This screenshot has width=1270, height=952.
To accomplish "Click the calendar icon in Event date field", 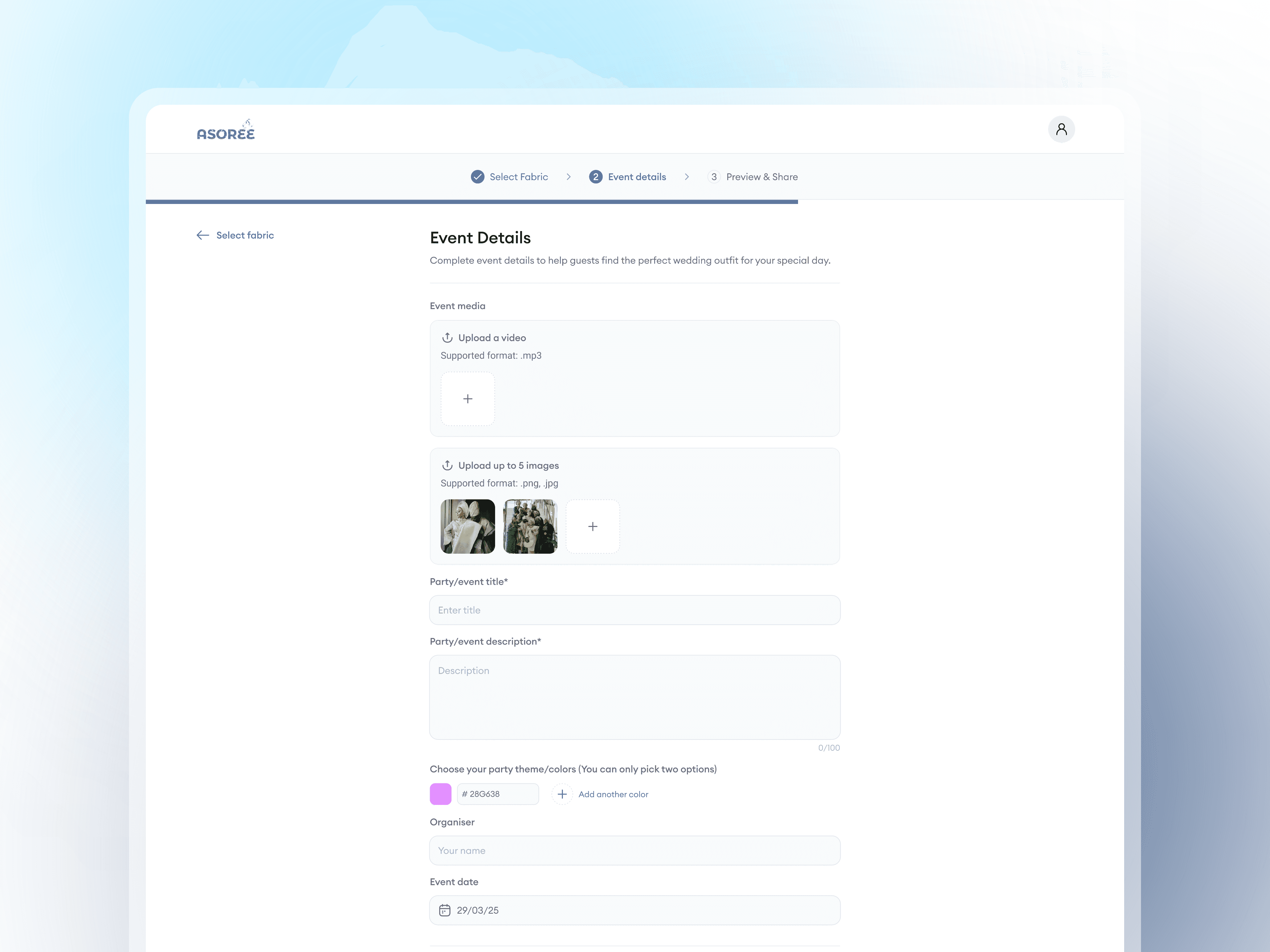I will pyautogui.click(x=444, y=910).
